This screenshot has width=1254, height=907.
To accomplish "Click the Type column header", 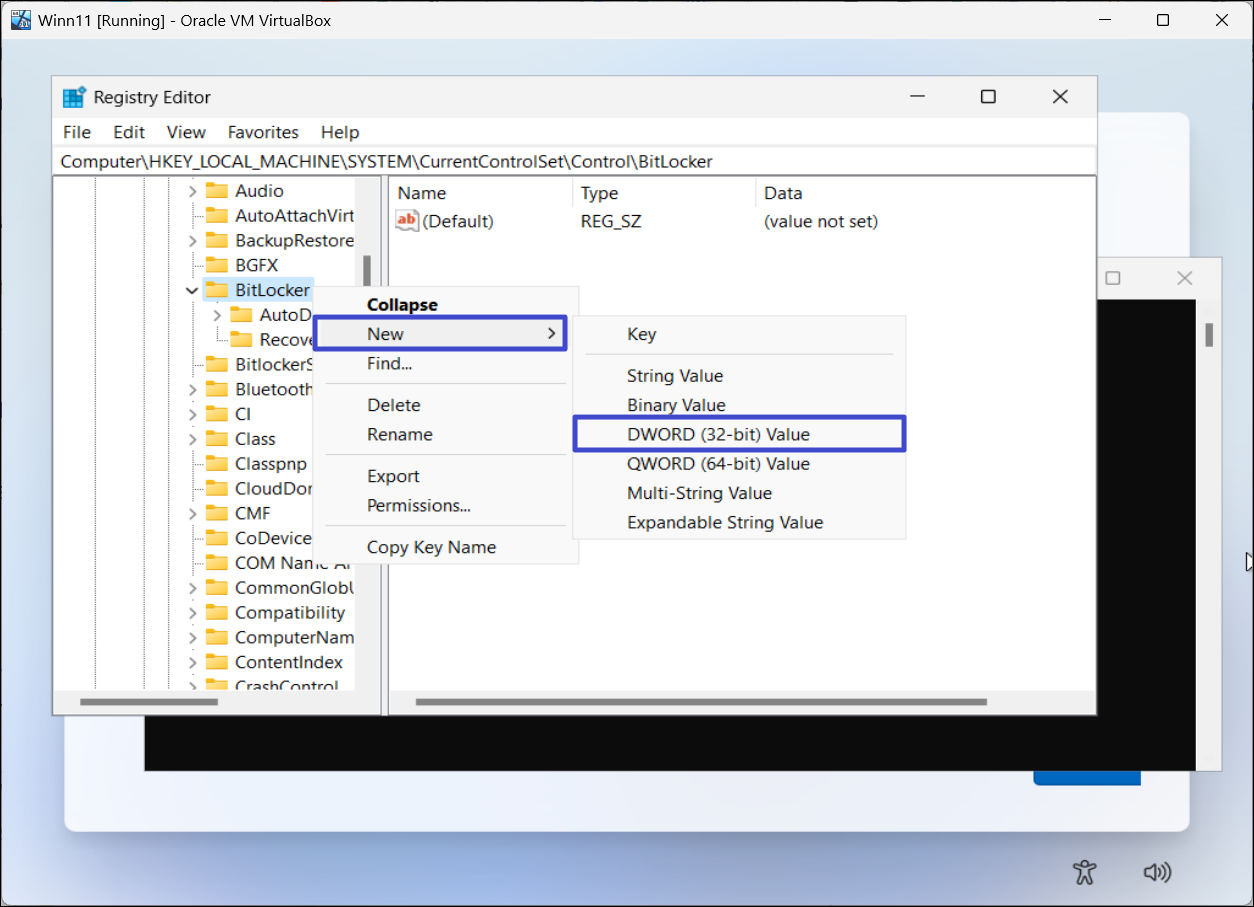I will pyautogui.click(x=600, y=193).
